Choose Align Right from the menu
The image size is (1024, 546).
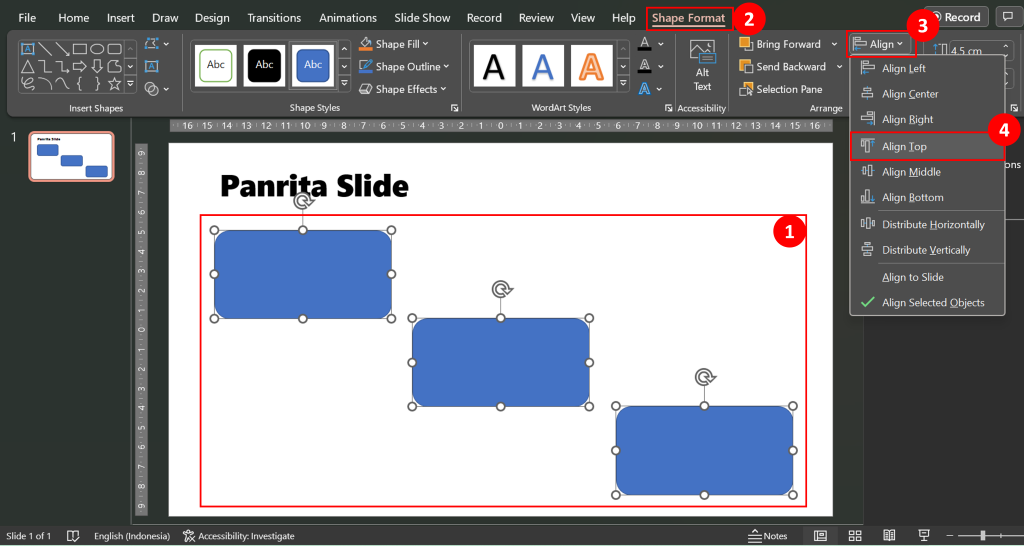pos(927,120)
